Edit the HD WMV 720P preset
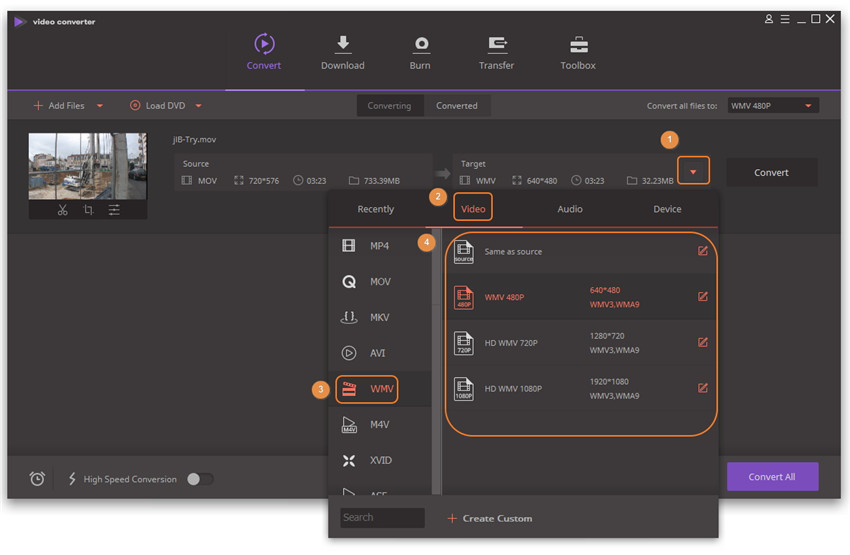Image resolution: width=850 pixels, height=555 pixels. click(x=703, y=342)
